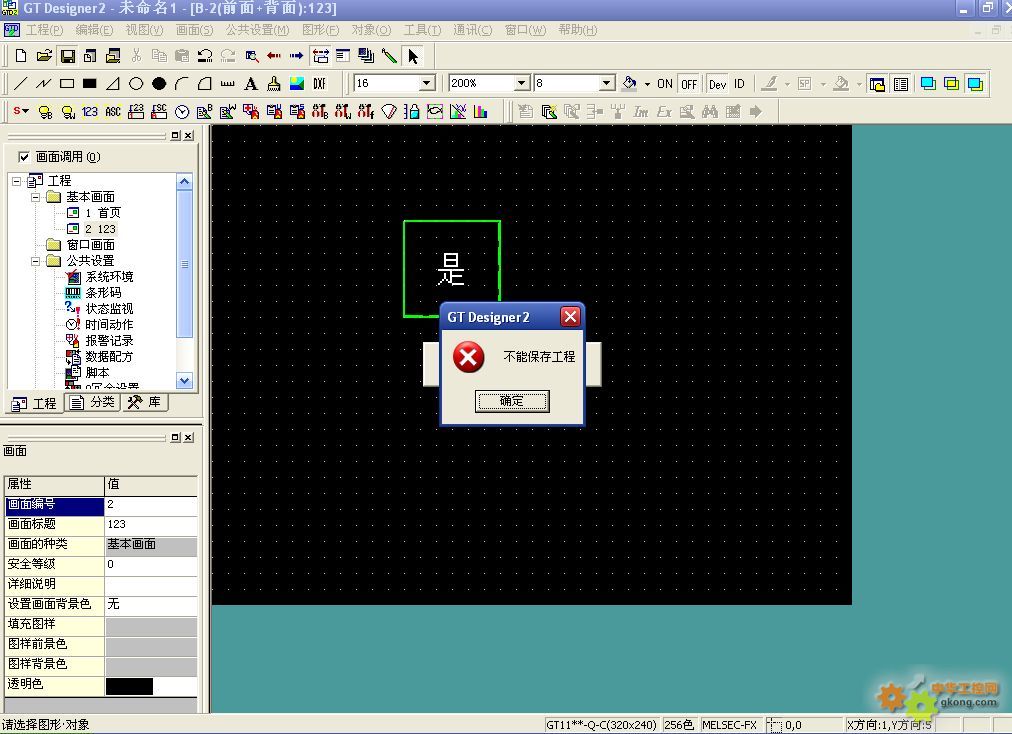Select the Line drawing tool

(21, 84)
